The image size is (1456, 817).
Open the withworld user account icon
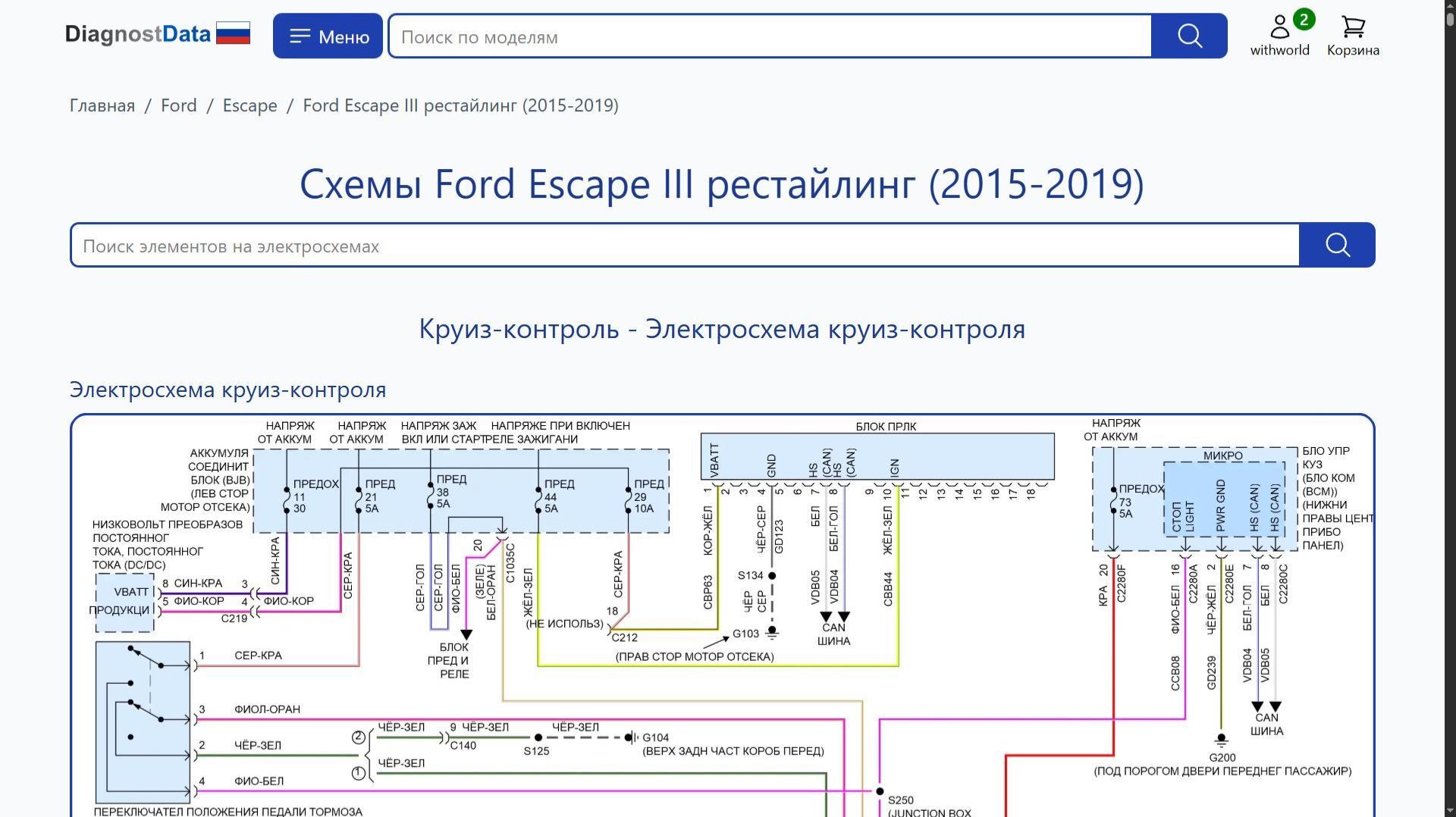click(1280, 27)
